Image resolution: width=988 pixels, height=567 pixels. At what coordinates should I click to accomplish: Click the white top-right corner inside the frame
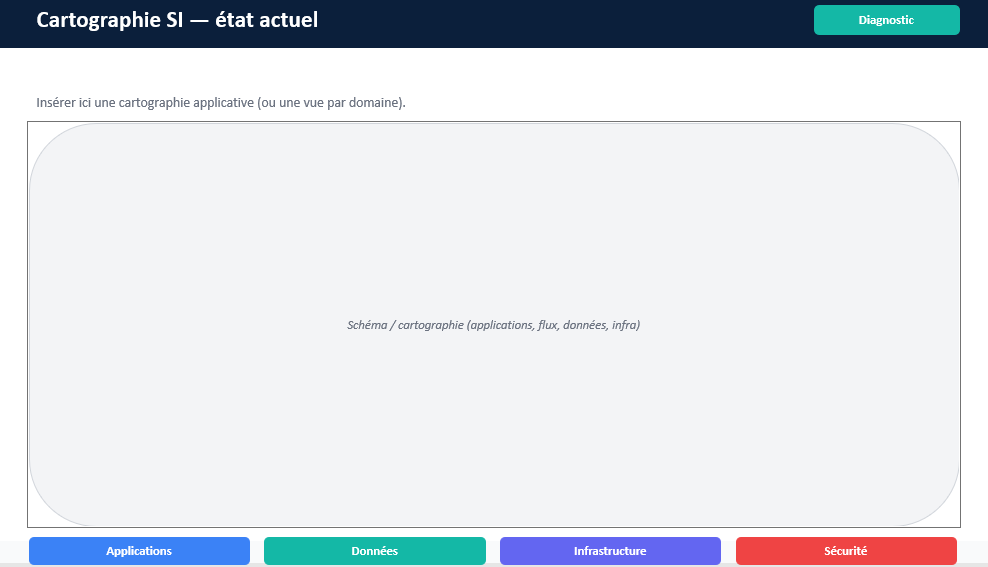955,127
